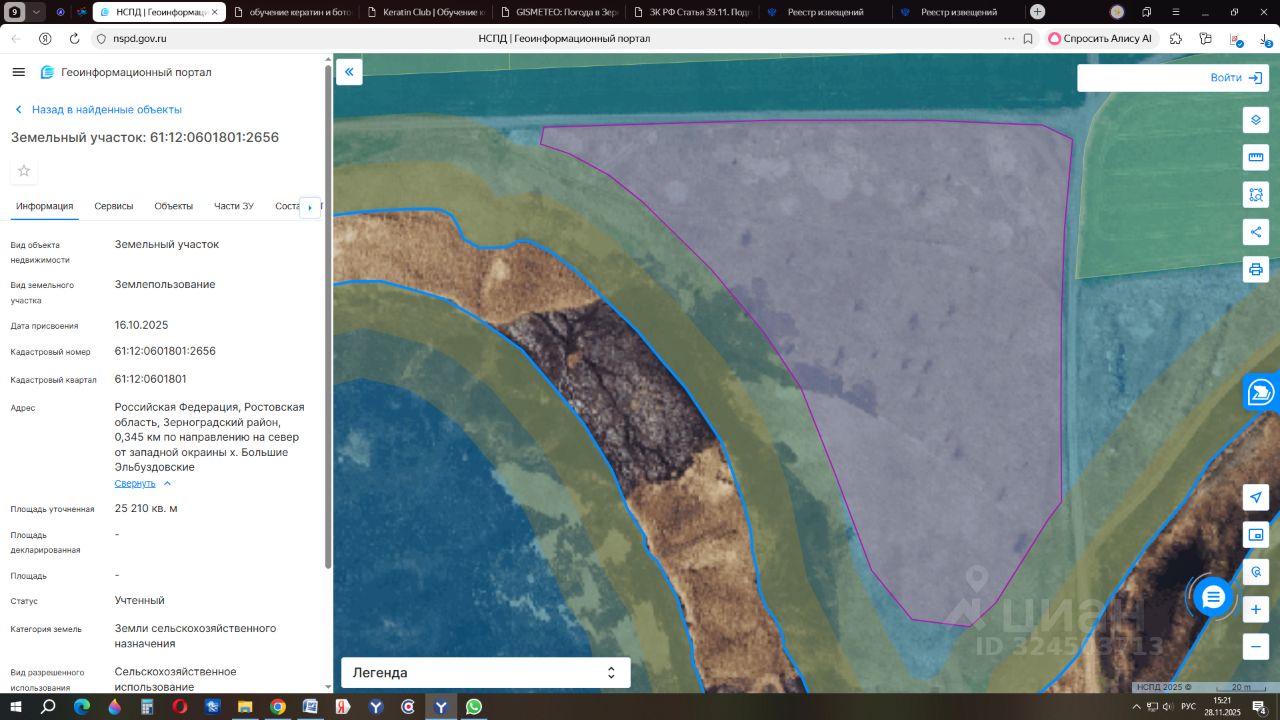Open the map layers tool
Viewport: 1280px width, 720px height.
1256,120
